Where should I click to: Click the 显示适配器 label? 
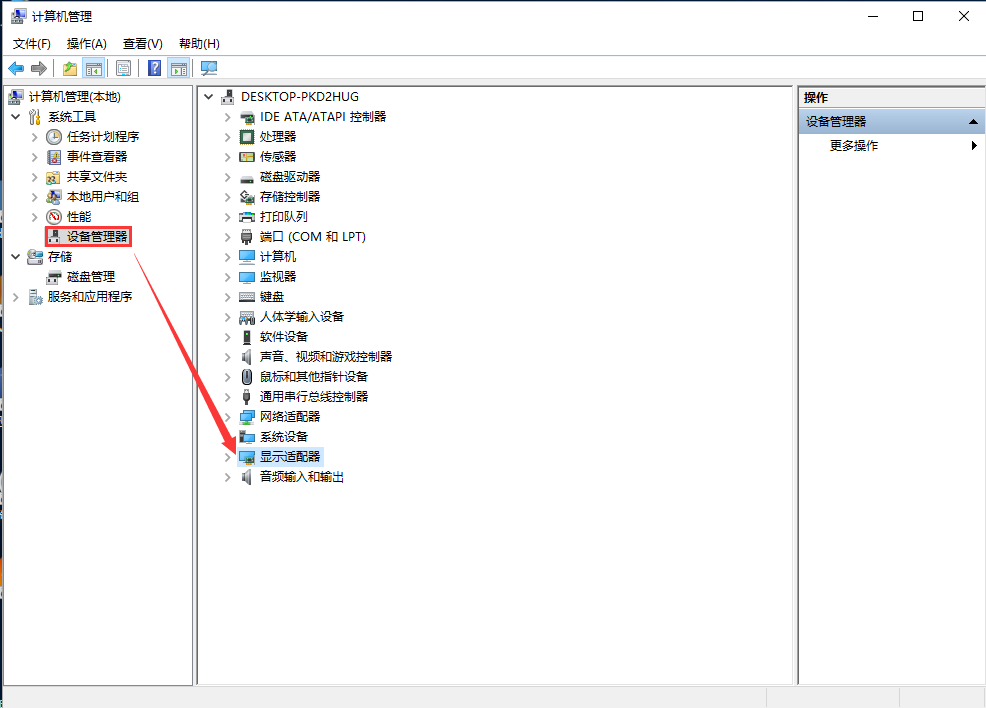pos(290,457)
